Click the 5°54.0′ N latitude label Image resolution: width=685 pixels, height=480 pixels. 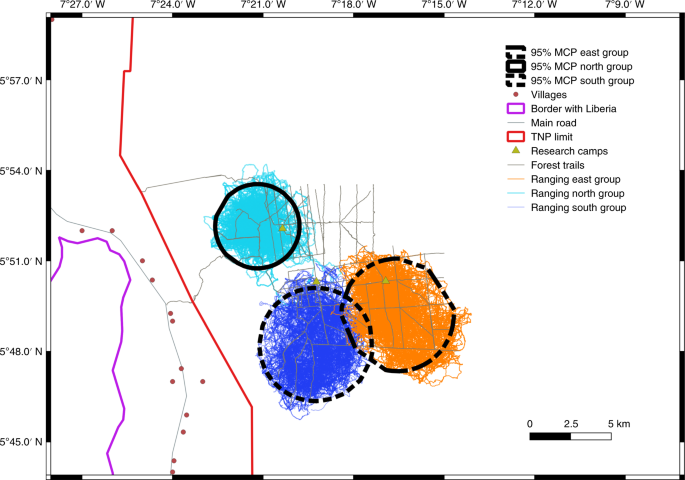coord(21,171)
